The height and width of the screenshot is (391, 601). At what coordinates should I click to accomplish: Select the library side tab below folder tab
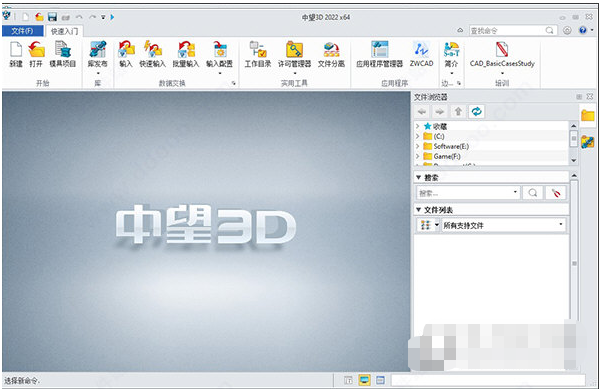click(x=588, y=142)
